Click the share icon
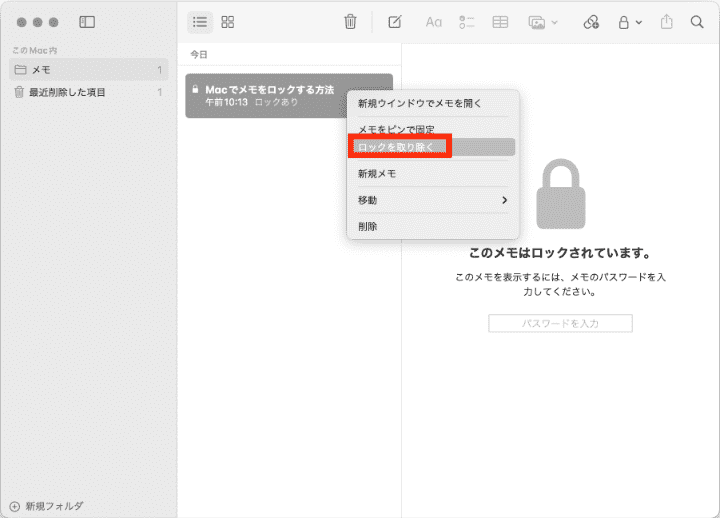Viewport: 720px width, 518px height. (667, 22)
